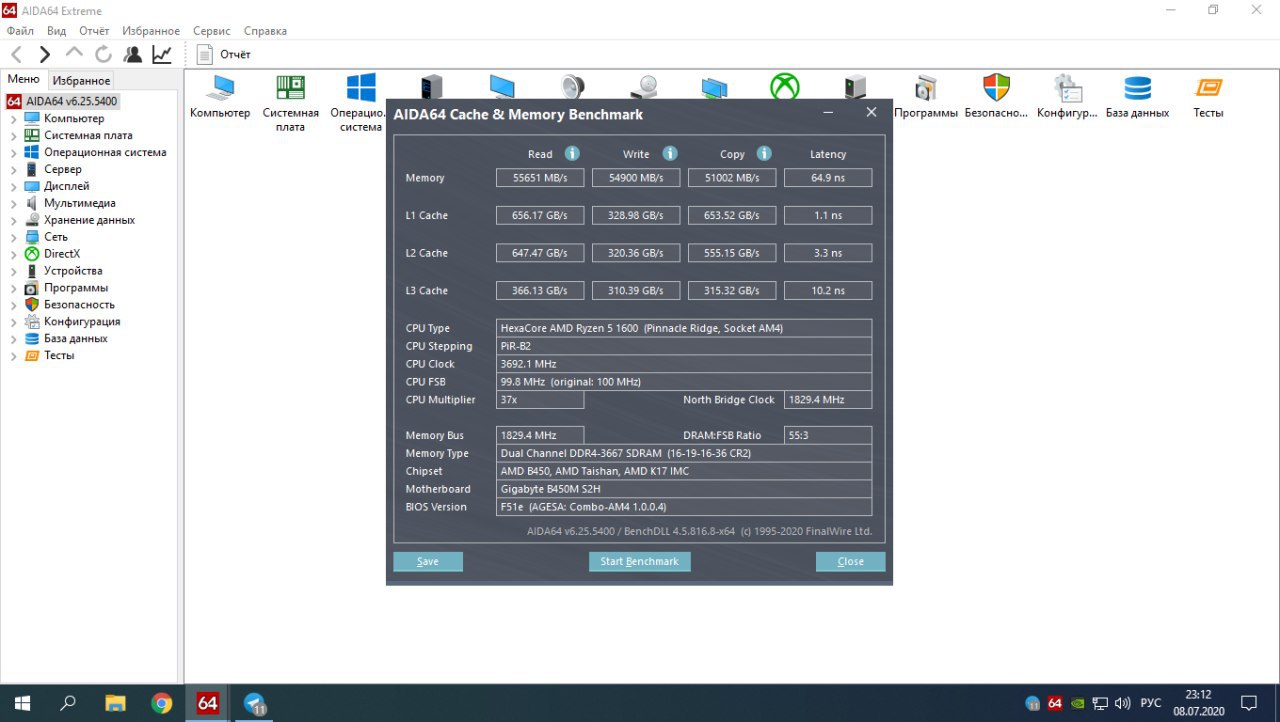Click the DirectX Xbox icon in main pane
Image resolution: width=1280 pixels, height=722 pixels.
pyautogui.click(x=784, y=86)
